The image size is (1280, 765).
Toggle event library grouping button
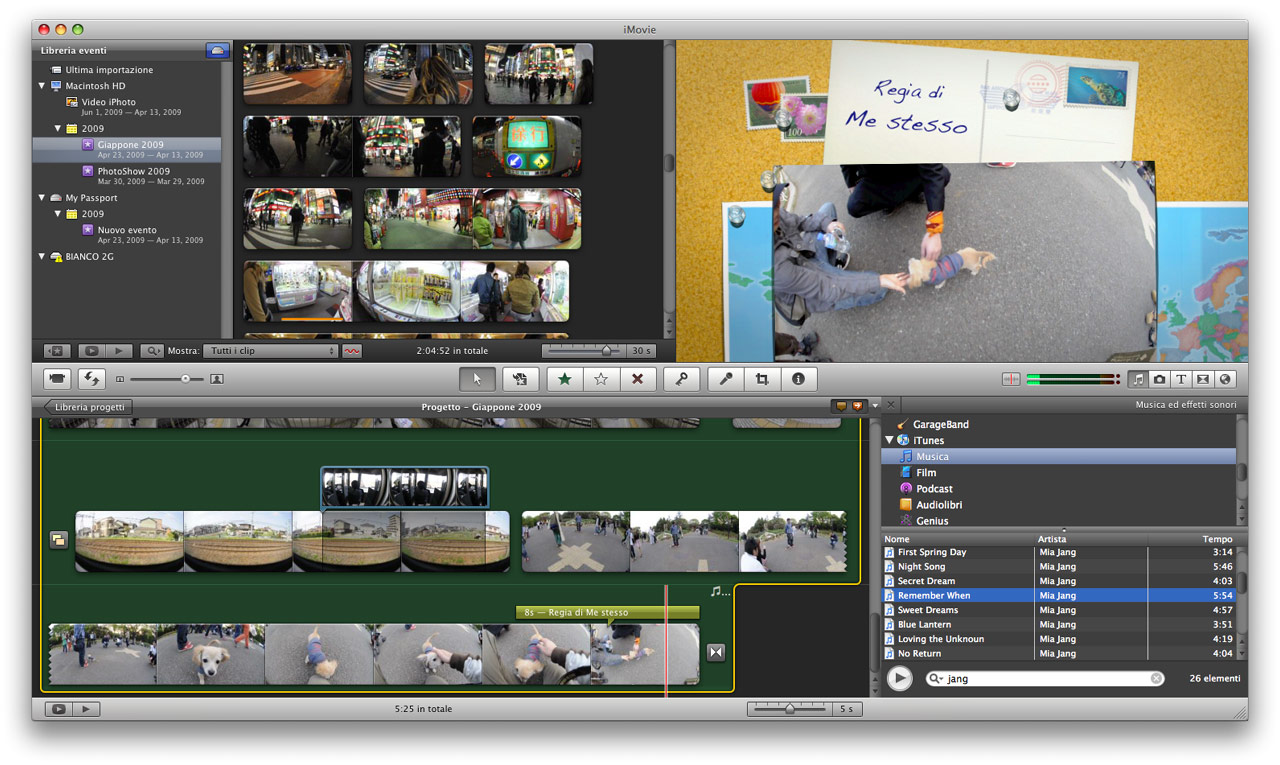[x=217, y=50]
